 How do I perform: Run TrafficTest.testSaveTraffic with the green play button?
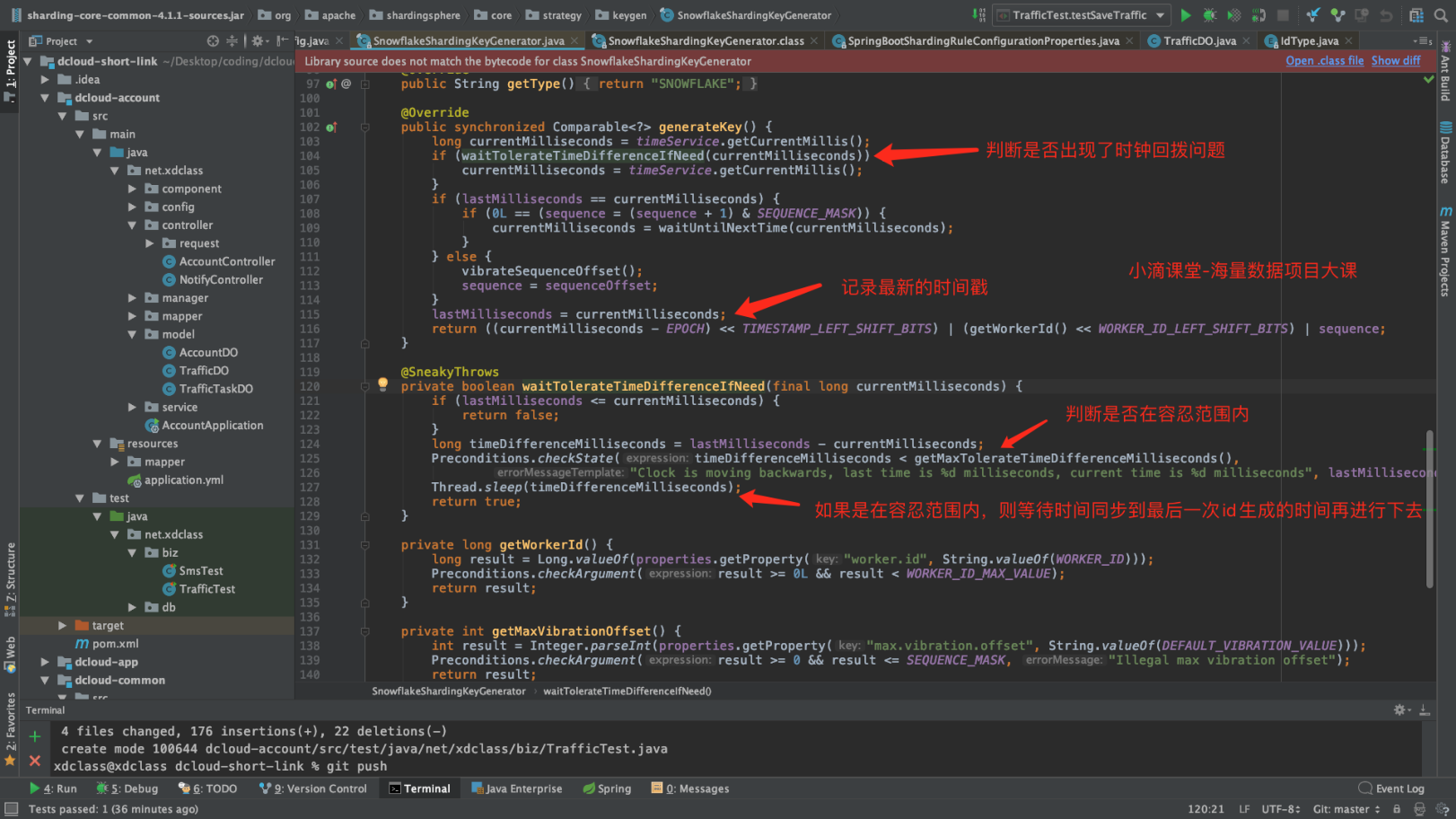coord(1186,15)
